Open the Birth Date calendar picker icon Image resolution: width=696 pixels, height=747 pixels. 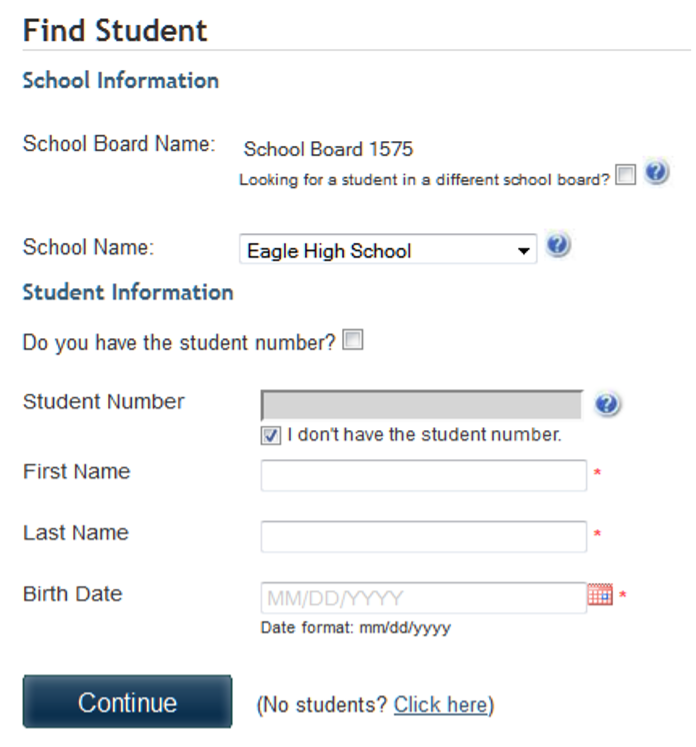coord(600,596)
